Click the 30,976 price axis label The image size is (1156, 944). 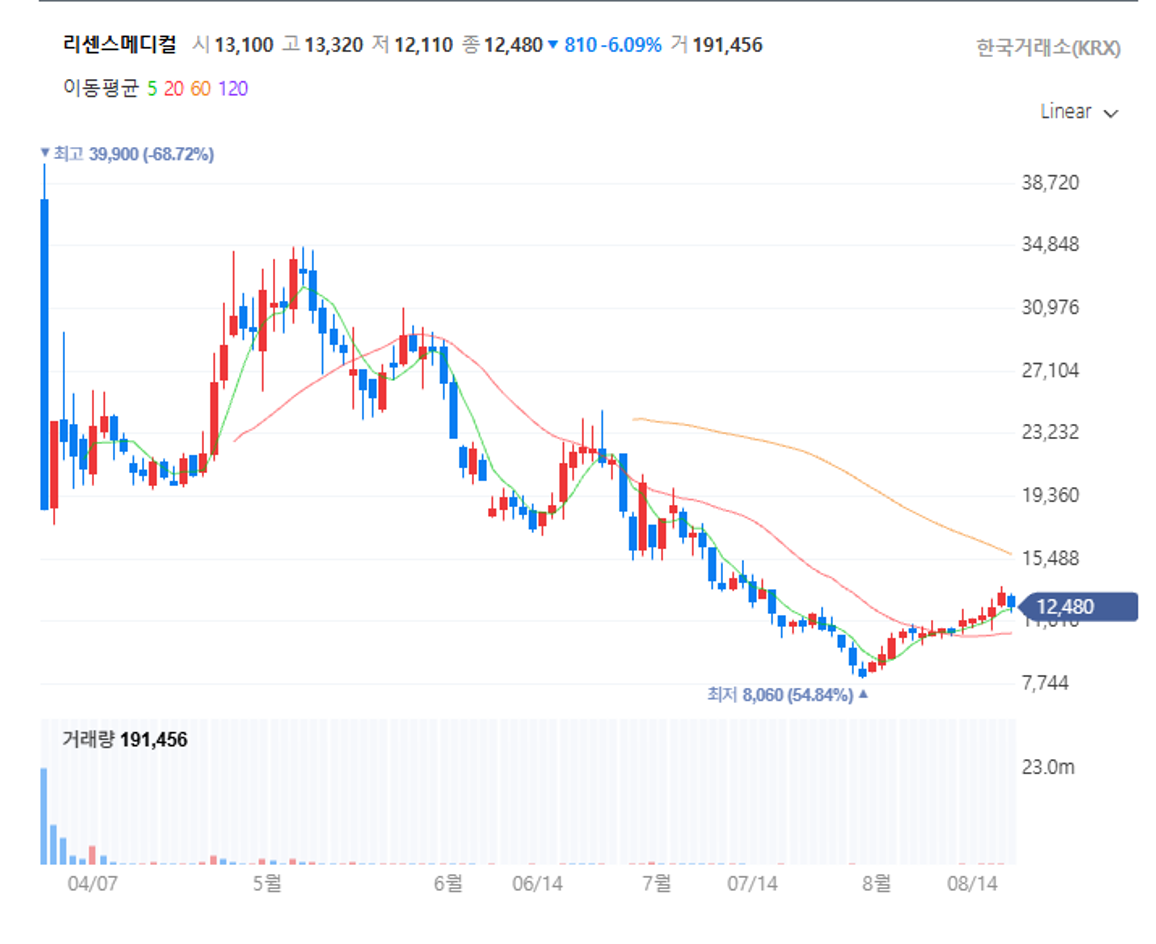pyautogui.click(x=1050, y=308)
